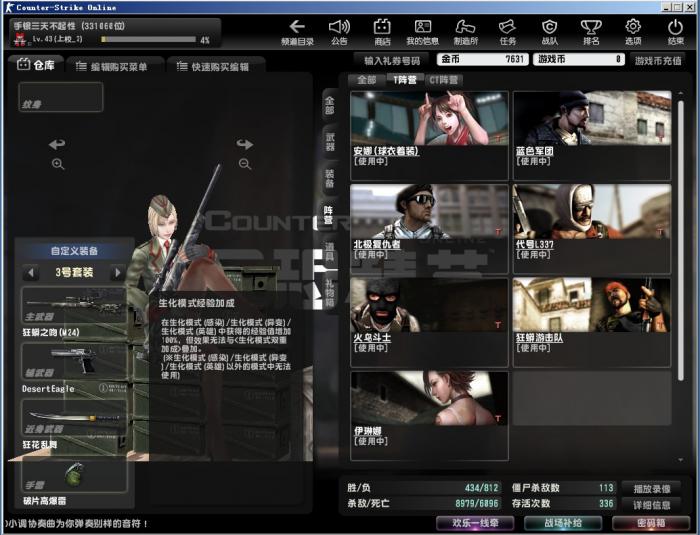
Task: Click 胜/负 value 434/812
Action: tap(481, 488)
